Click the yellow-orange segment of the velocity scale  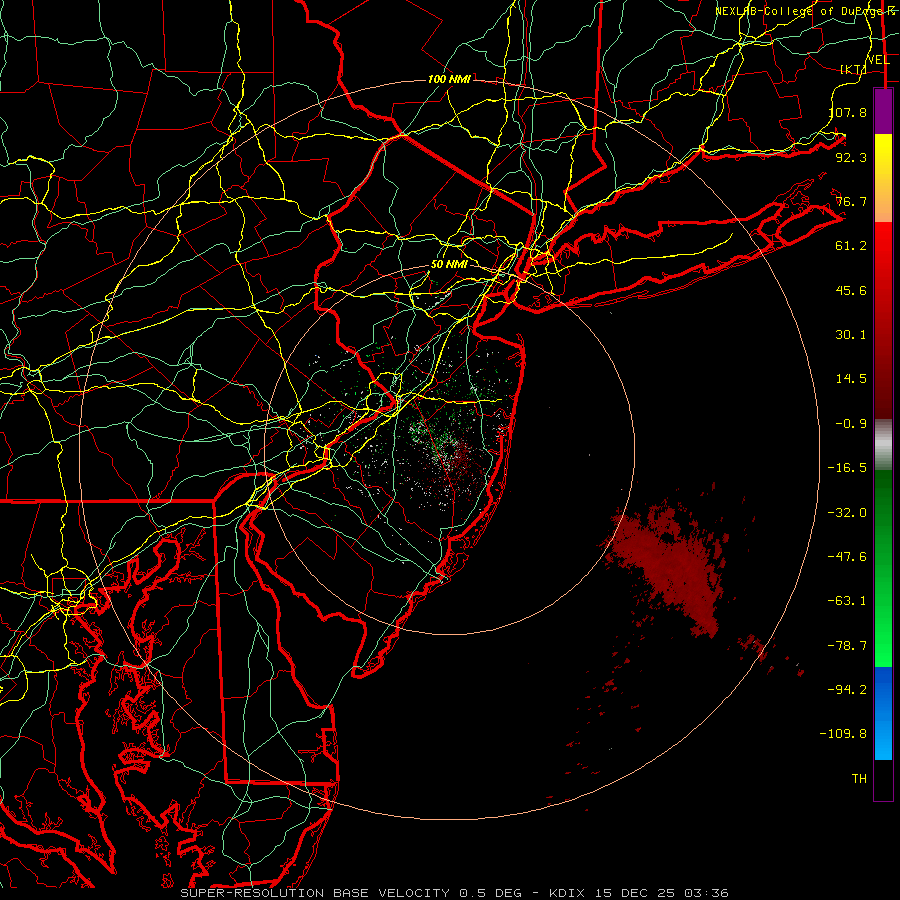pos(883,178)
